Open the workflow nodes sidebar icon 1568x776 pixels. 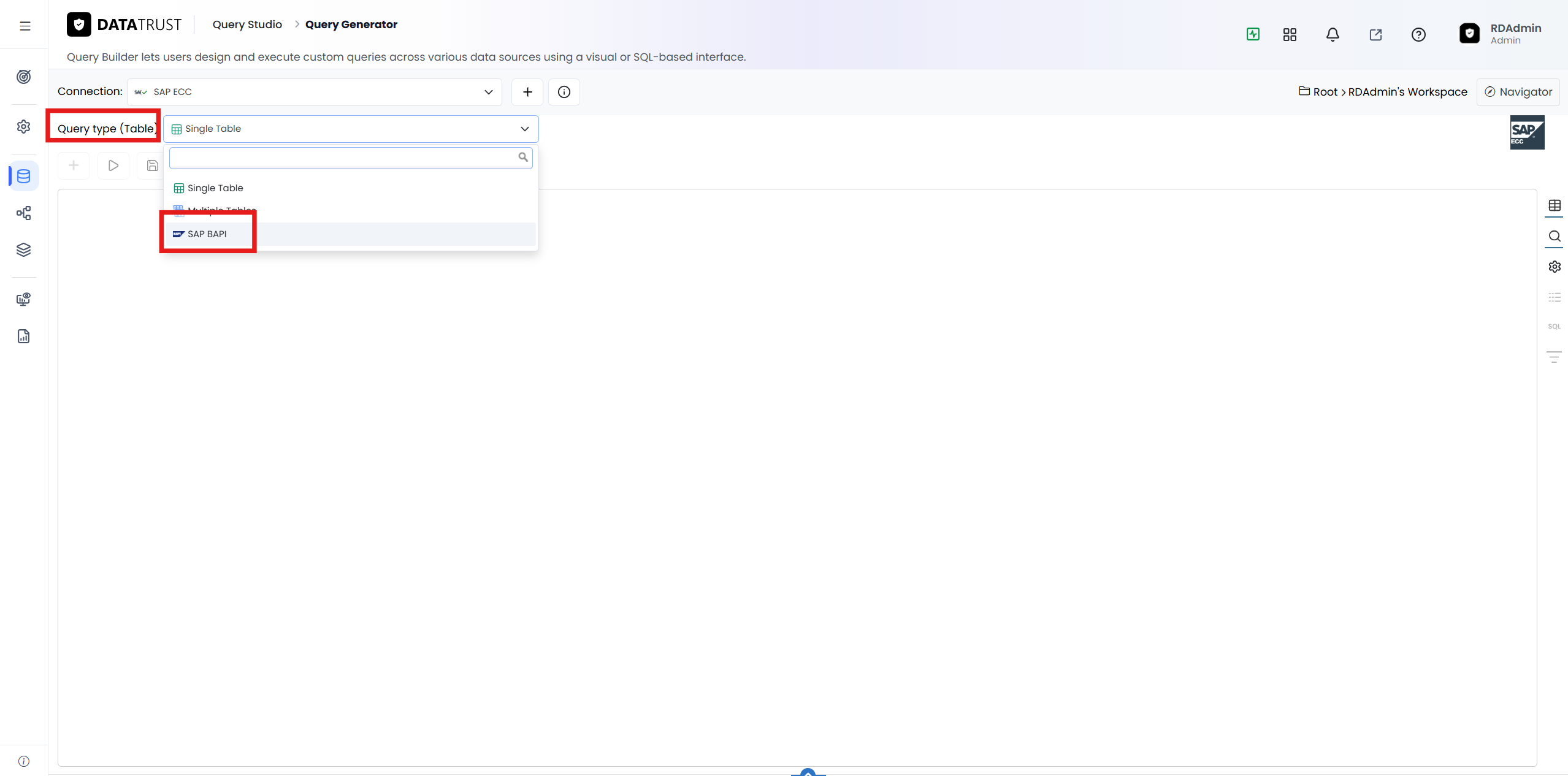coord(24,213)
